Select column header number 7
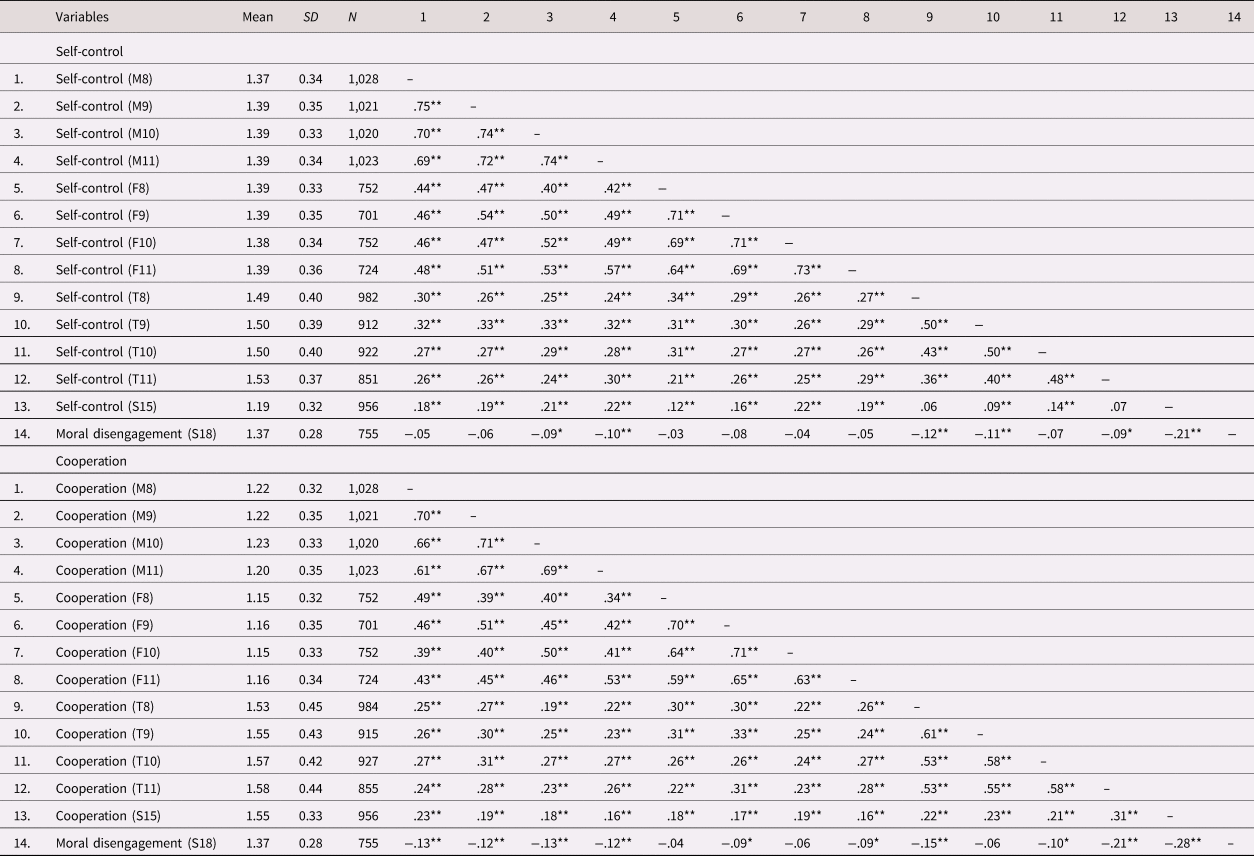This screenshot has width=1254, height=856. point(802,17)
